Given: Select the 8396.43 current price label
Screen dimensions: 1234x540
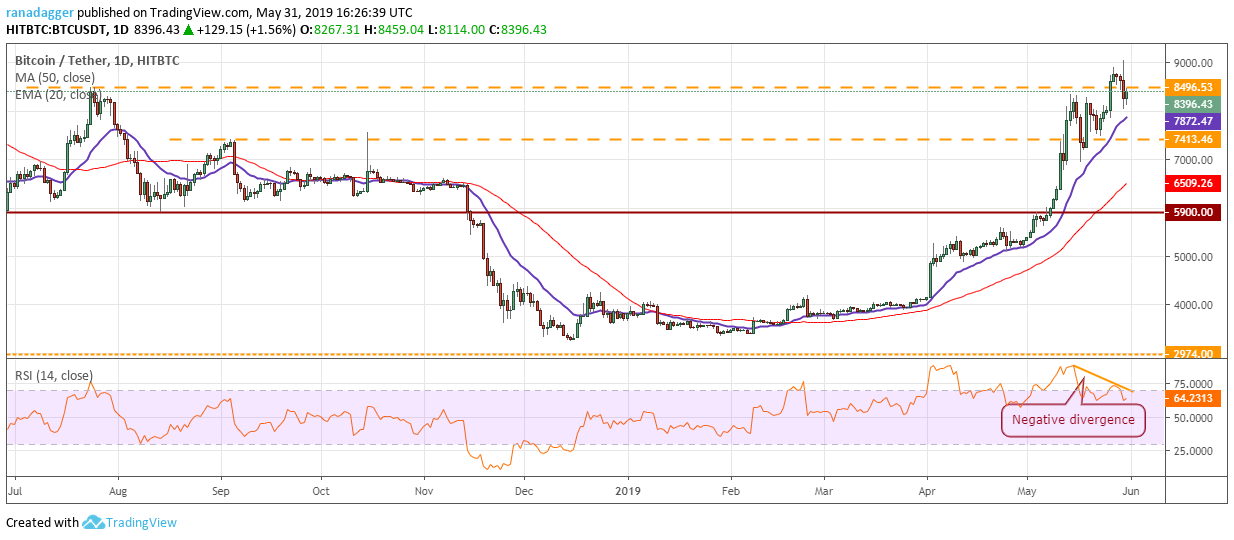Looking at the screenshot, I should (x=1193, y=104).
